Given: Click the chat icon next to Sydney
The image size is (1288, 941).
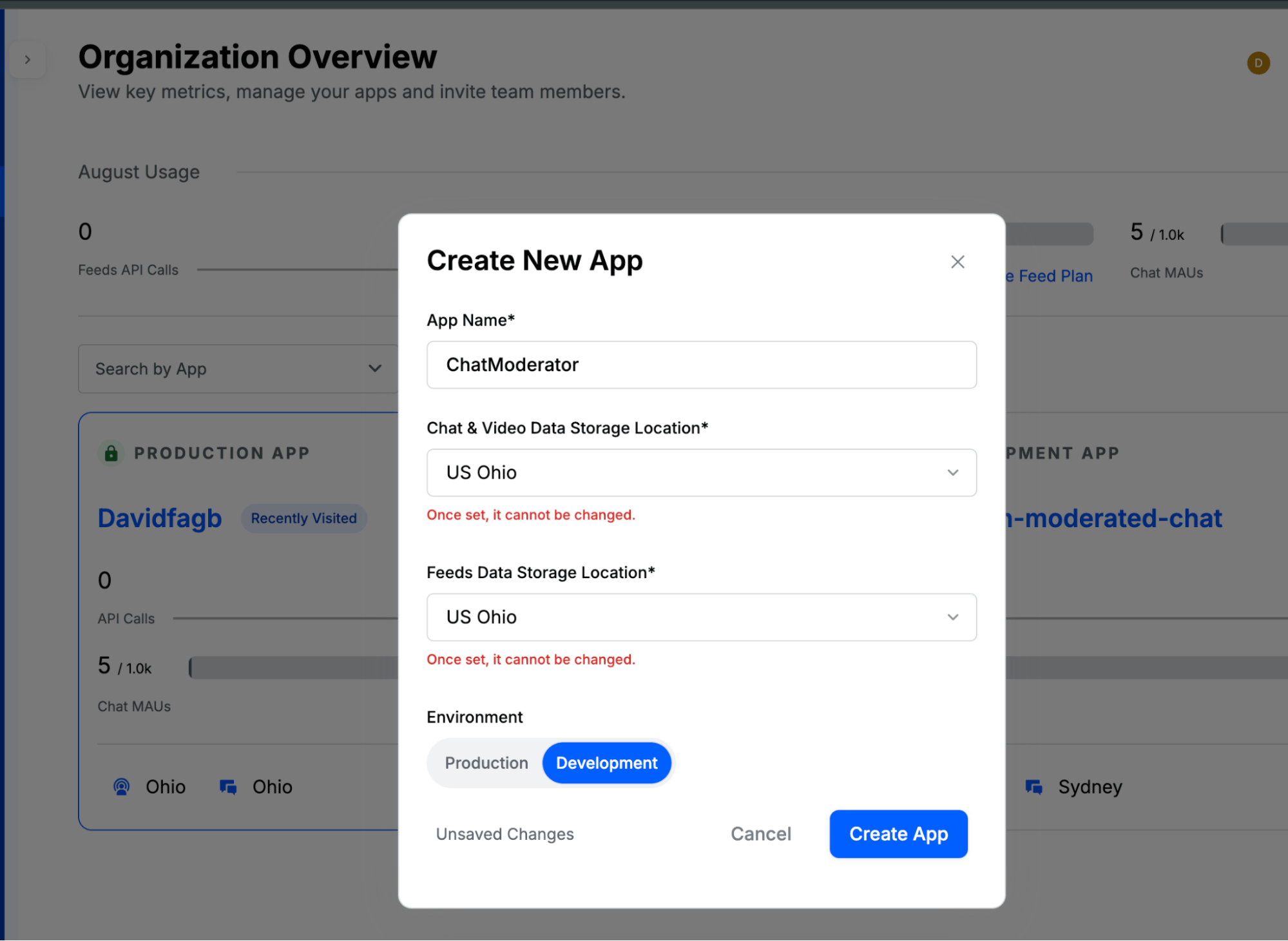Looking at the screenshot, I should point(1034,787).
